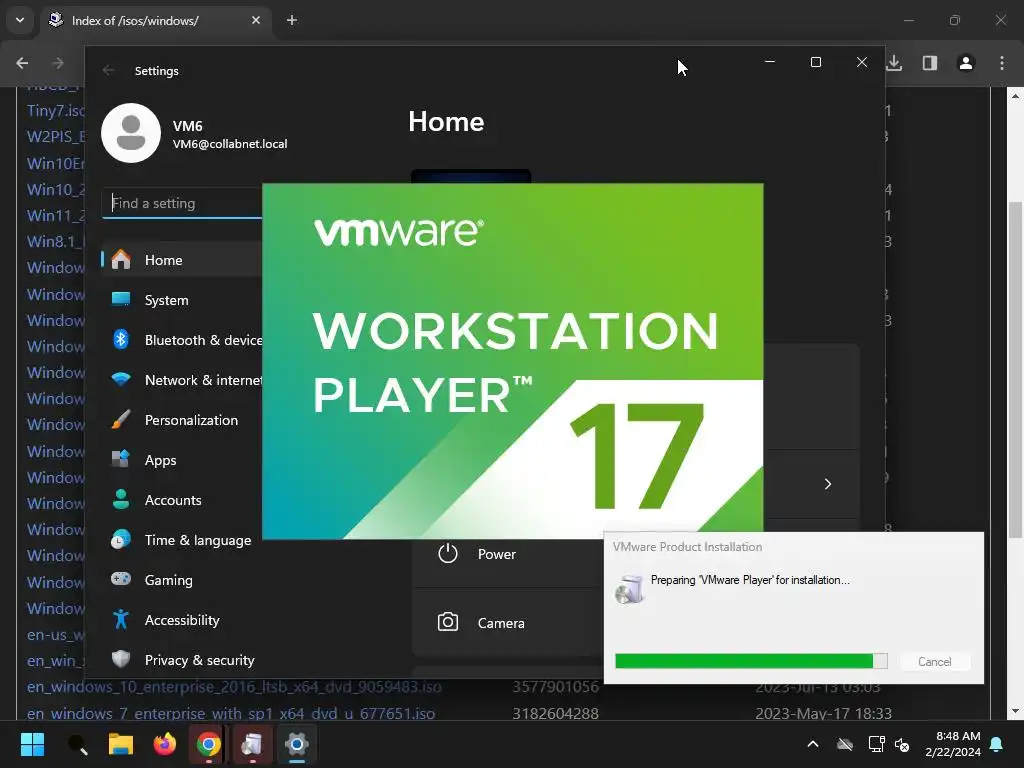The height and width of the screenshot is (768, 1024).
Task: Open the Accounts settings icon
Action: (121, 500)
